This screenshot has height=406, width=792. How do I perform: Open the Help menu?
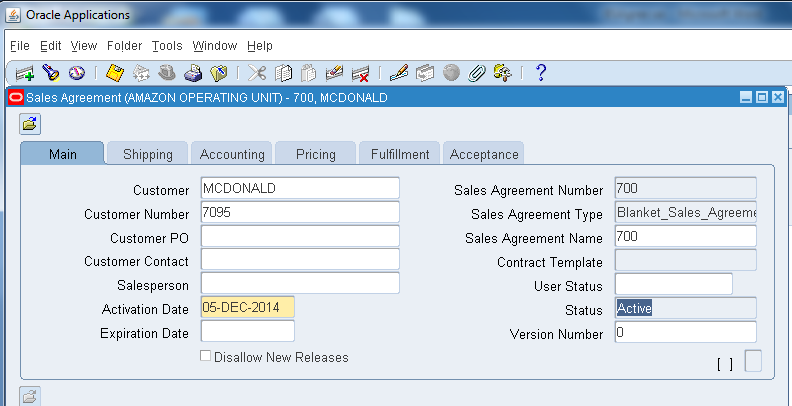[260, 46]
